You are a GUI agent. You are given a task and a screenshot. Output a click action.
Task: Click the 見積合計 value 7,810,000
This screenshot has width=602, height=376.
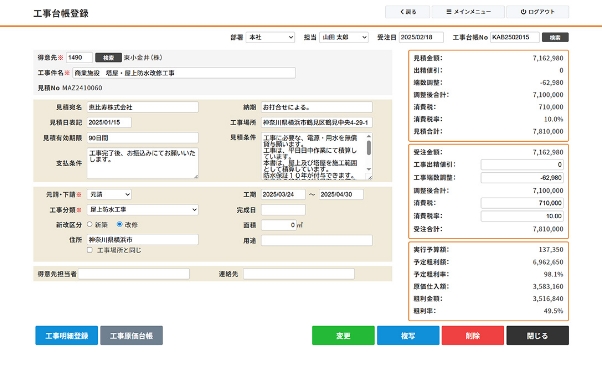tap(548, 131)
